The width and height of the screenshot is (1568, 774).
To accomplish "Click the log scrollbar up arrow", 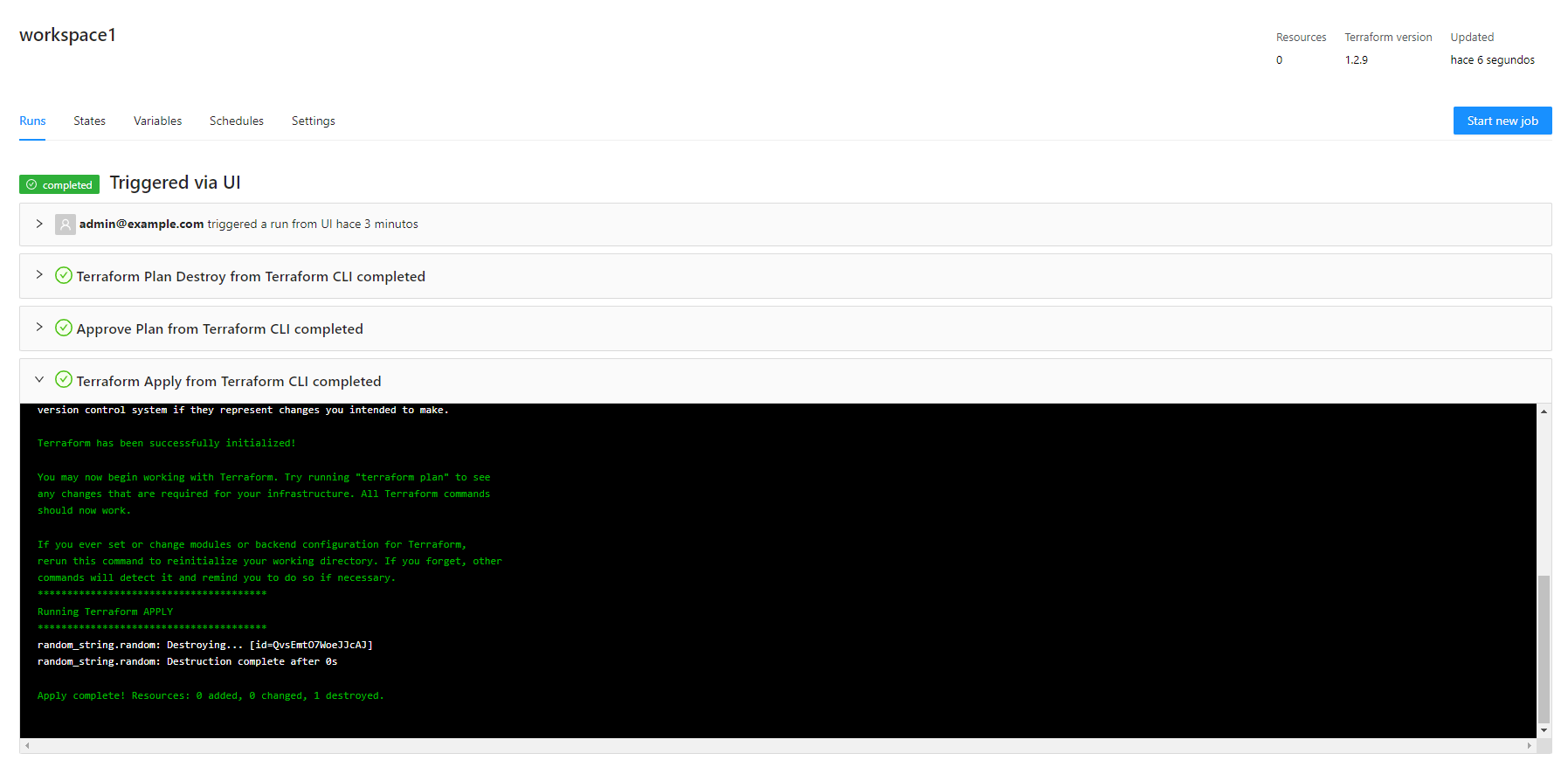I will tap(1544, 411).
